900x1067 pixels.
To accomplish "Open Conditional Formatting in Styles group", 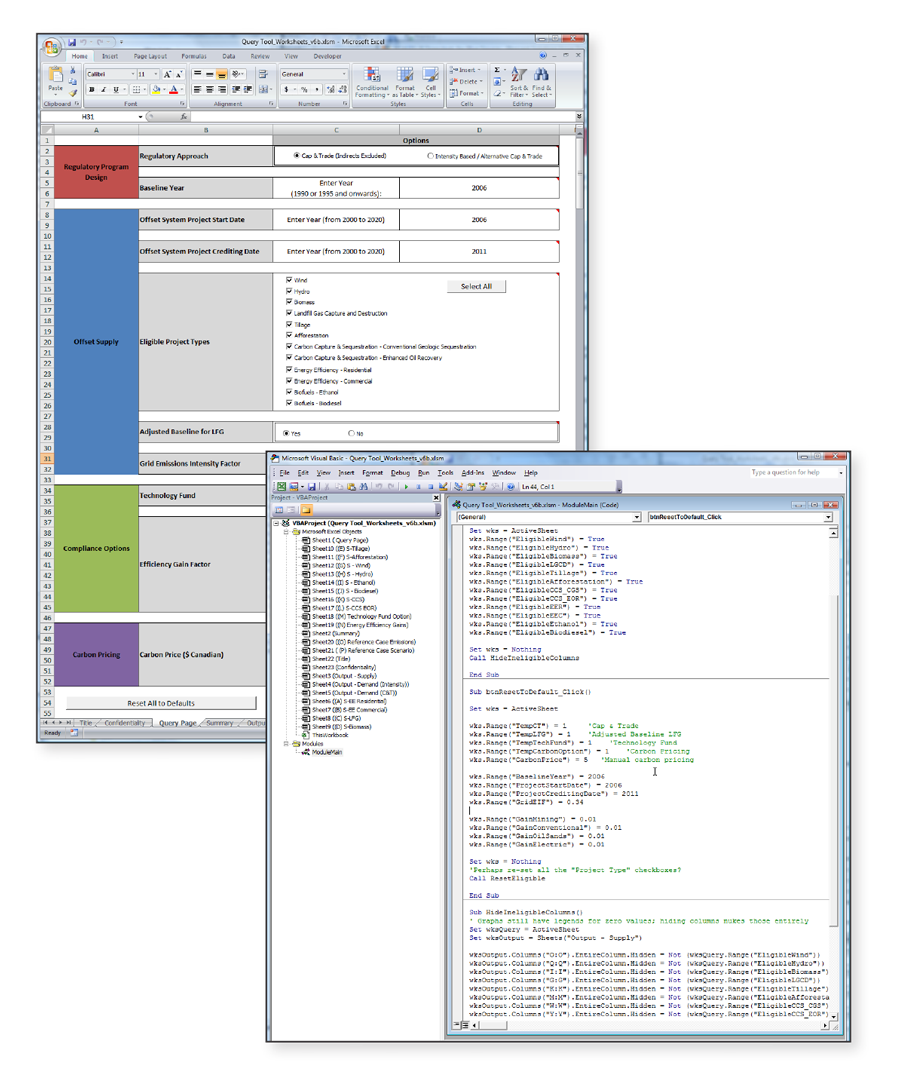I will 372,82.
